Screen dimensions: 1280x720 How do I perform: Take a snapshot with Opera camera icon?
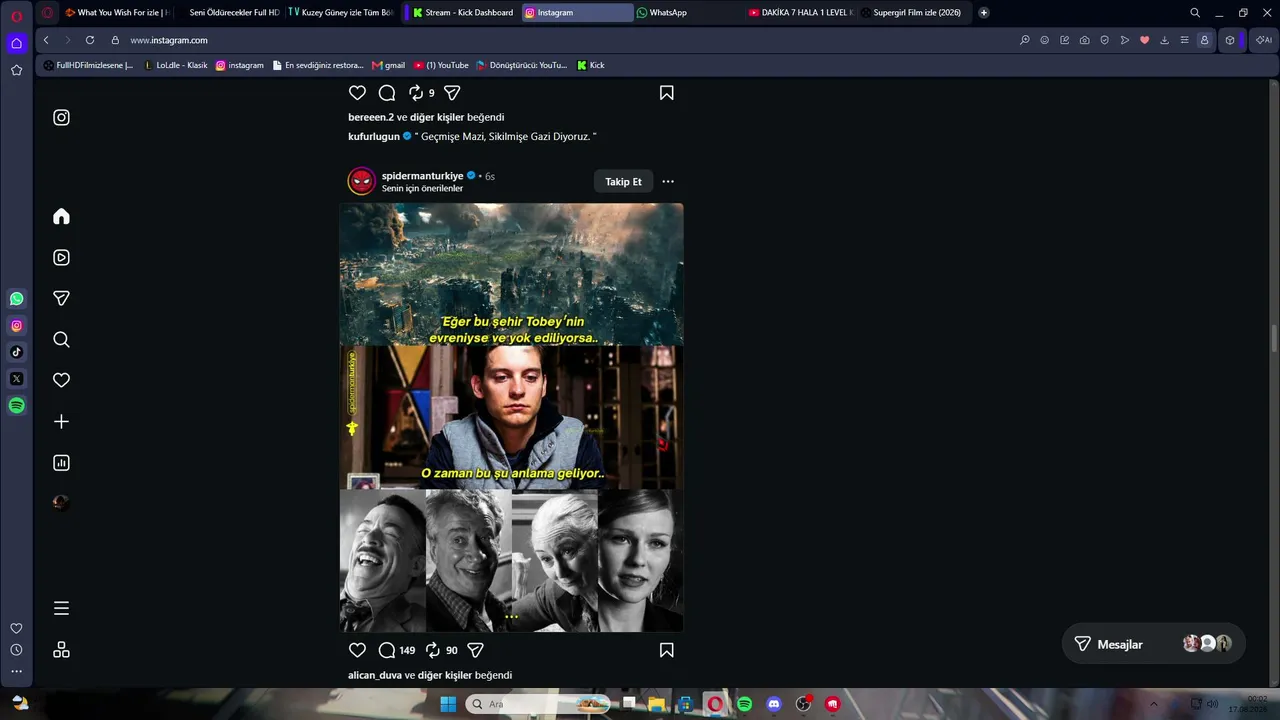tap(1084, 40)
